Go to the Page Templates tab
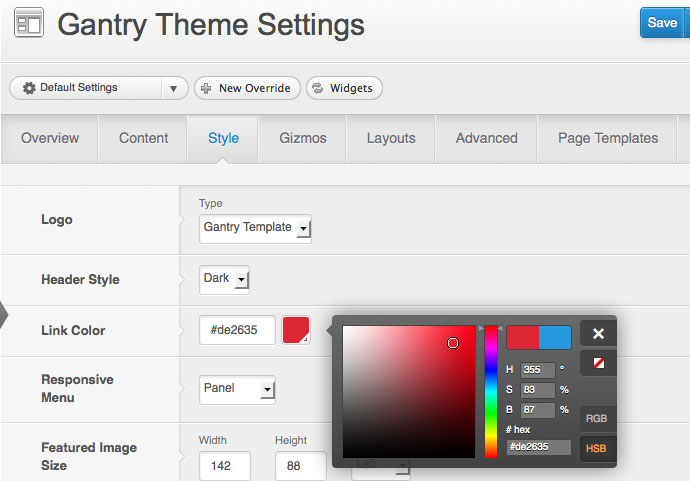 [607, 138]
